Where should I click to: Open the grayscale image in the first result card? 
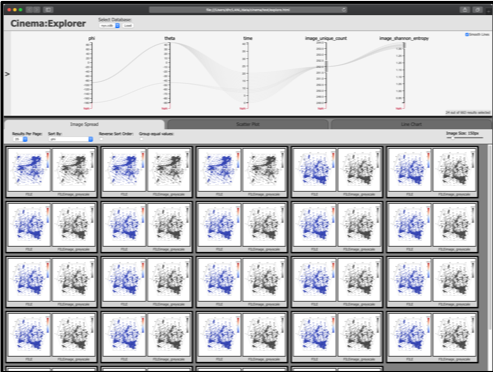(x=74, y=170)
